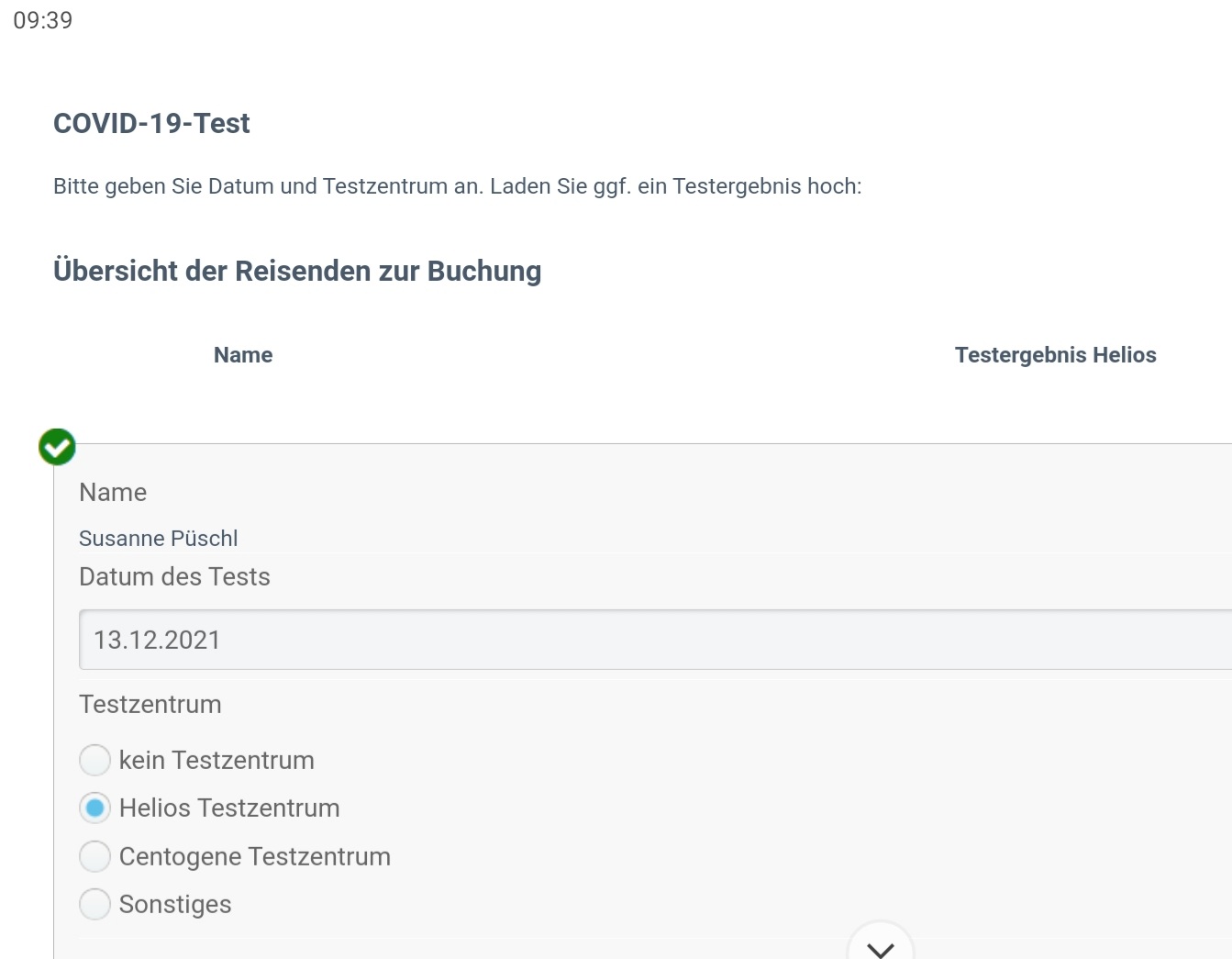The image size is (1232, 959).
Task: Click the traveler name Susanne Püschl
Action: click(x=158, y=539)
